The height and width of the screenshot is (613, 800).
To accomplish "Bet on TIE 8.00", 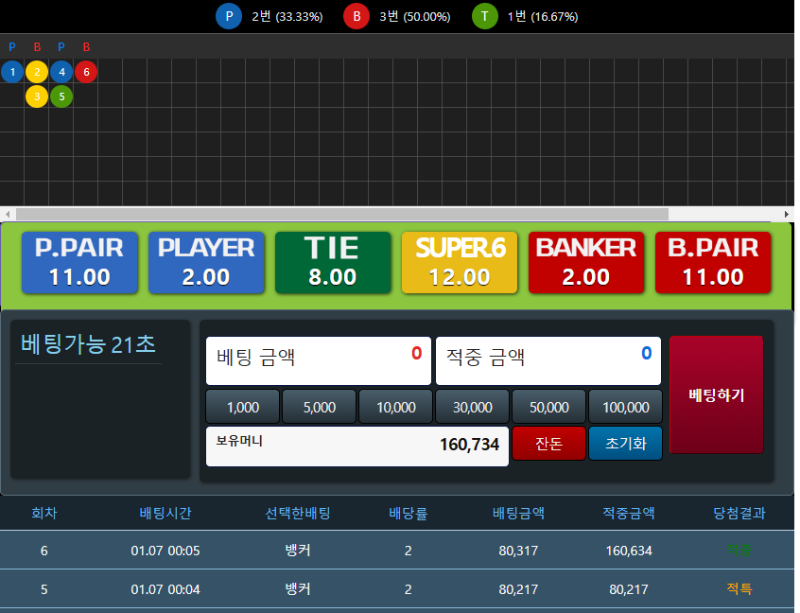I will [x=333, y=262].
